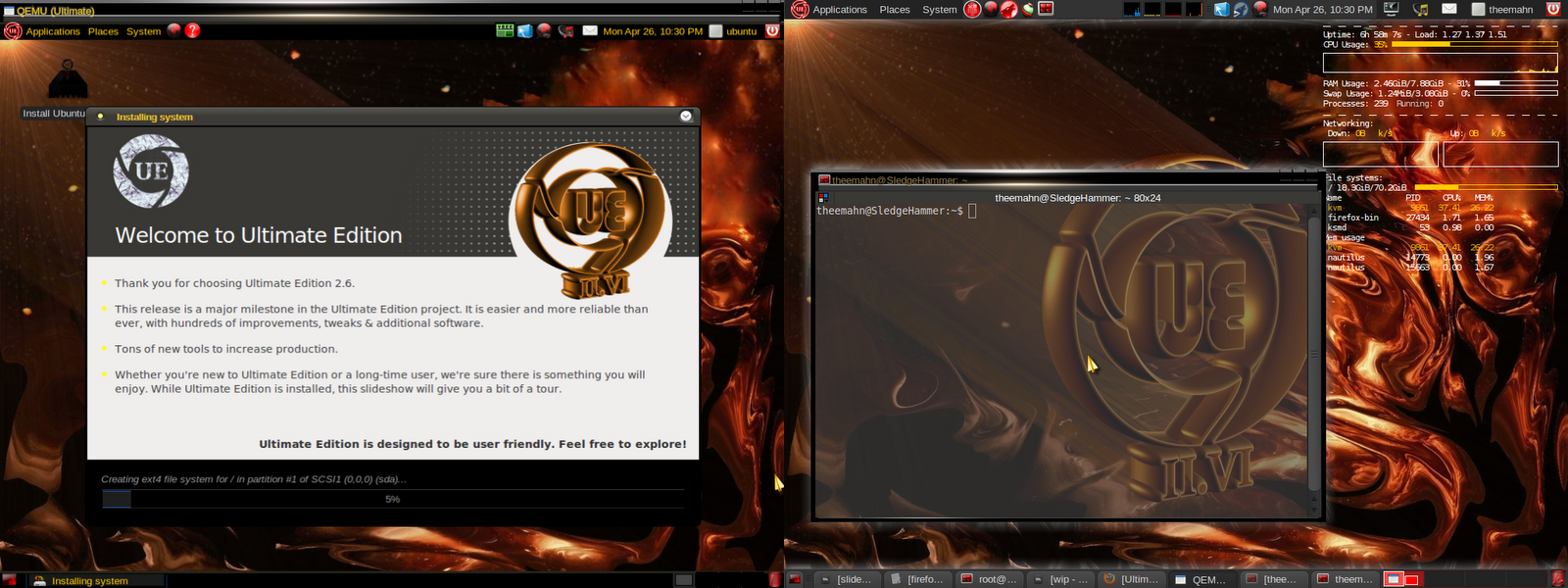Image resolution: width=1568 pixels, height=588 pixels.
Task: Select the 'root@...' task in host taskbar
Action: click(989, 579)
